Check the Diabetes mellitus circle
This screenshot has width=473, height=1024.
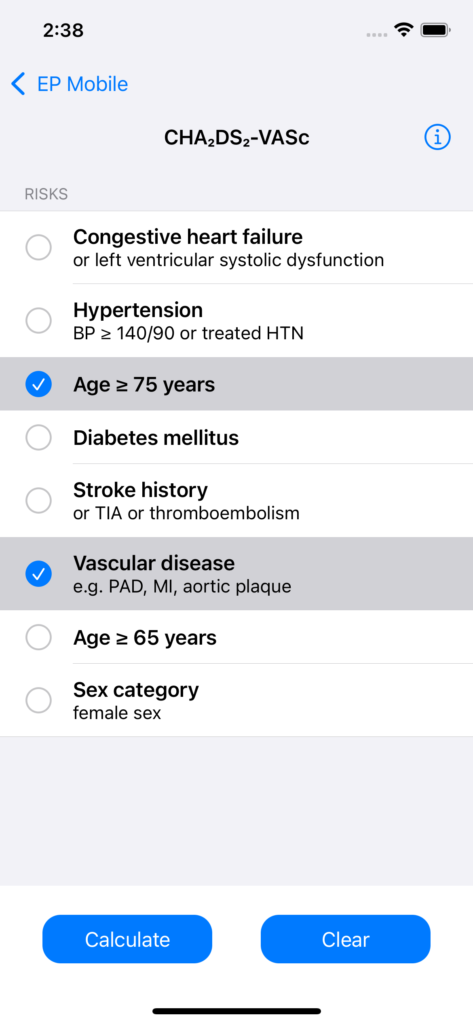pyautogui.click(x=39, y=438)
